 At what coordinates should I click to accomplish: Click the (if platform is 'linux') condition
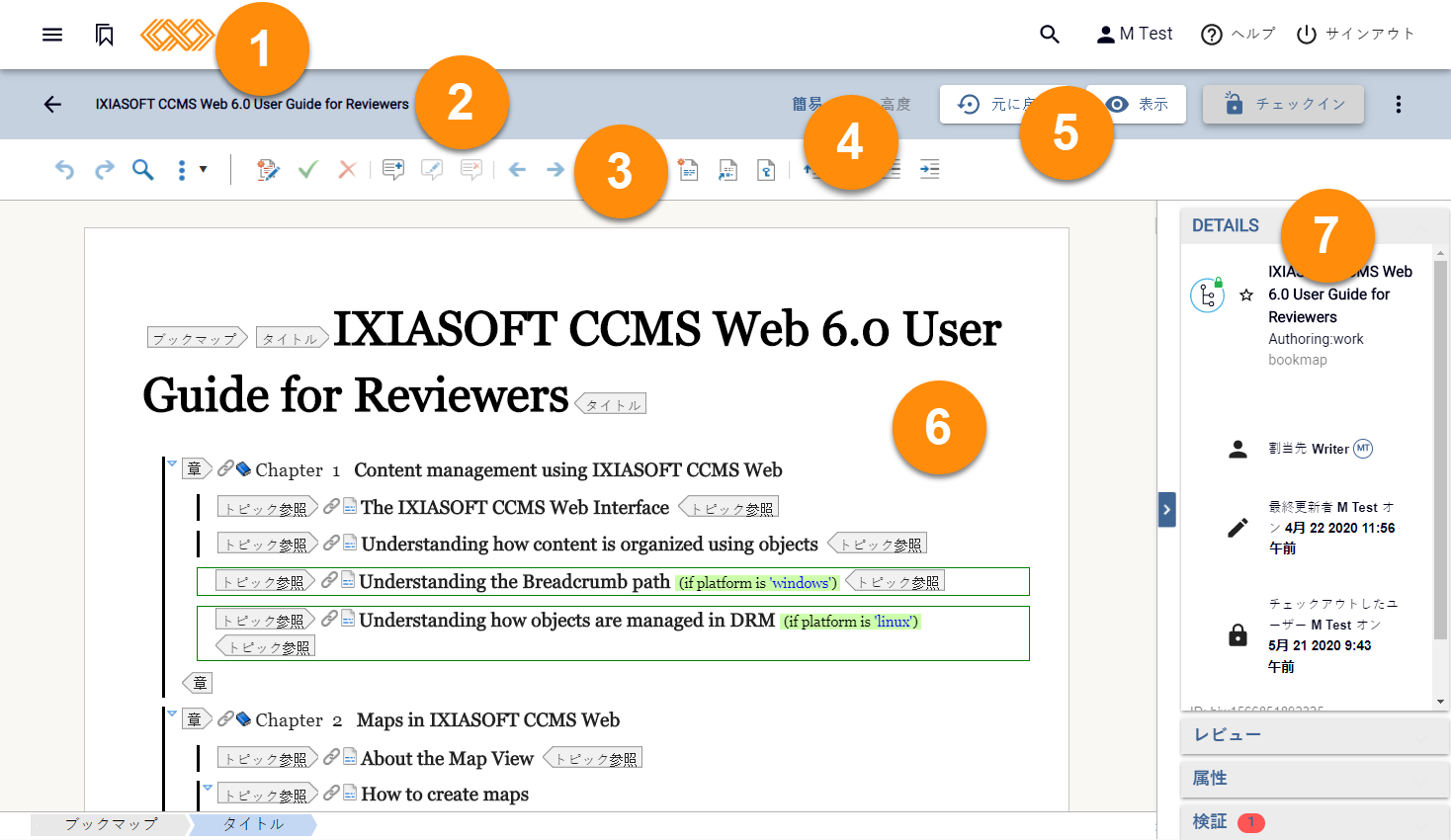pyautogui.click(x=851, y=622)
